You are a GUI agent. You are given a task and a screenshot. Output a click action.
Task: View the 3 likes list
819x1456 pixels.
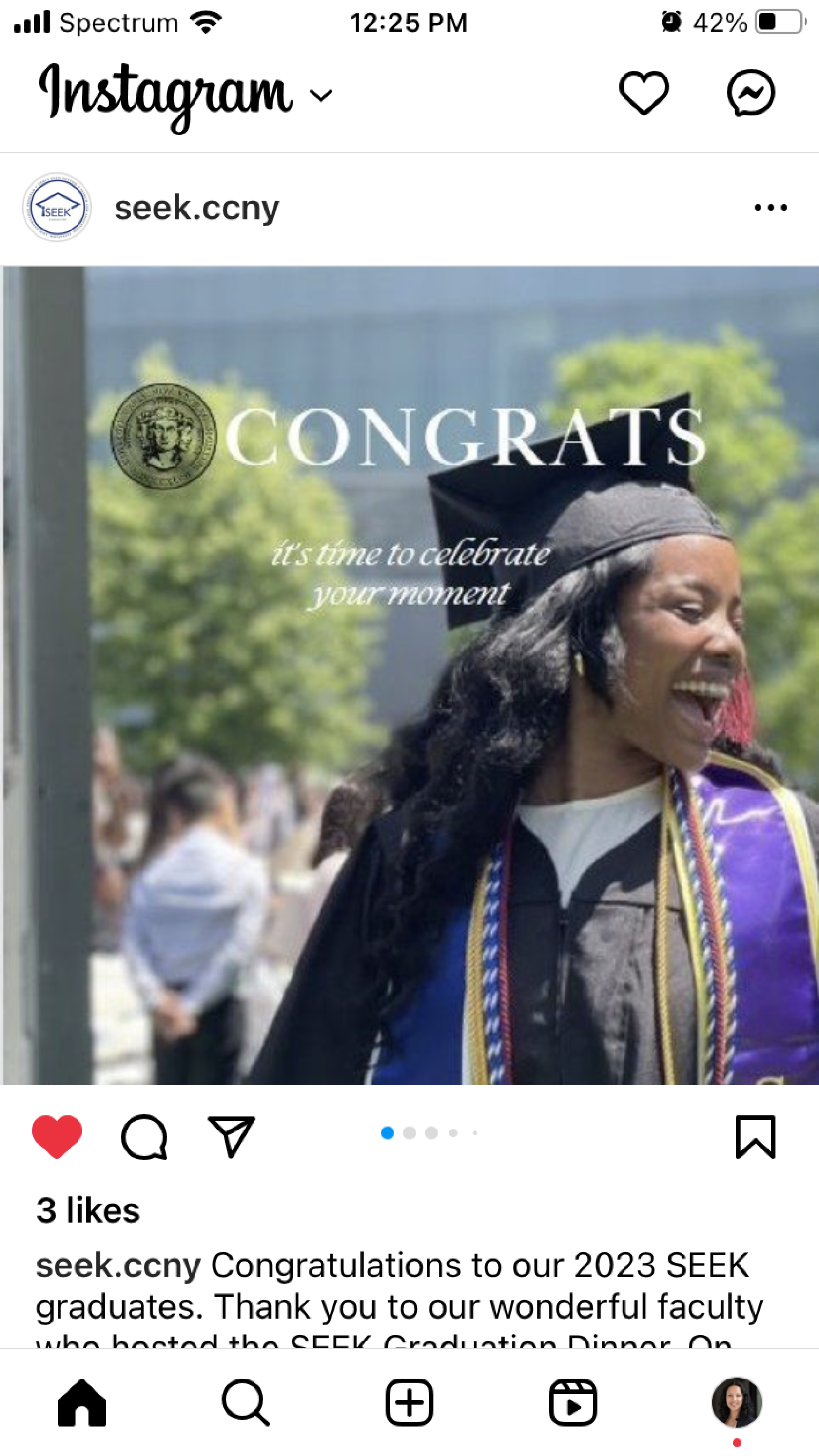click(88, 1211)
